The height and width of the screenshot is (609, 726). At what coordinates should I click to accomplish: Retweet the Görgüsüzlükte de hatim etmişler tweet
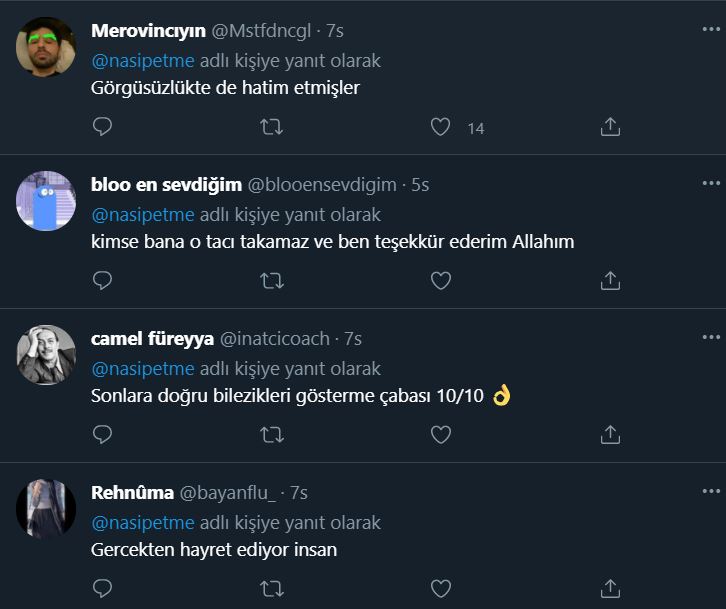271,127
